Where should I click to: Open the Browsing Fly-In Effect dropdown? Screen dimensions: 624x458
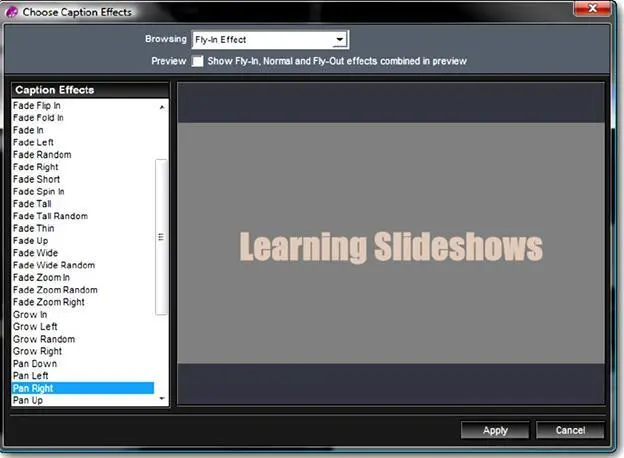click(340, 40)
